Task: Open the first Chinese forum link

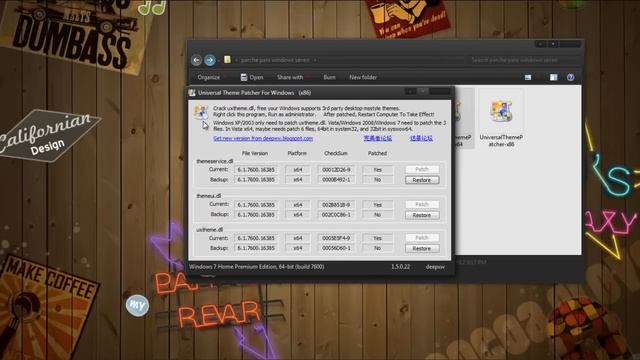Action: [x=378, y=138]
